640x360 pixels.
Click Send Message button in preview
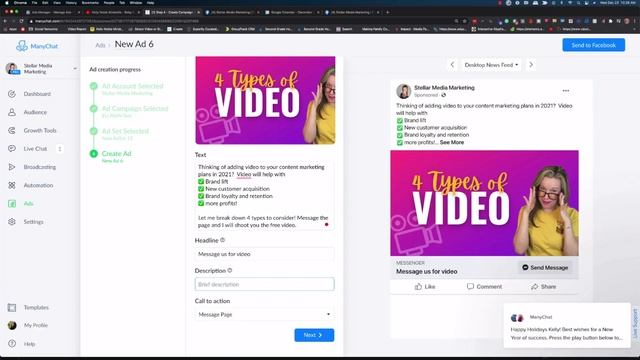coord(545,268)
